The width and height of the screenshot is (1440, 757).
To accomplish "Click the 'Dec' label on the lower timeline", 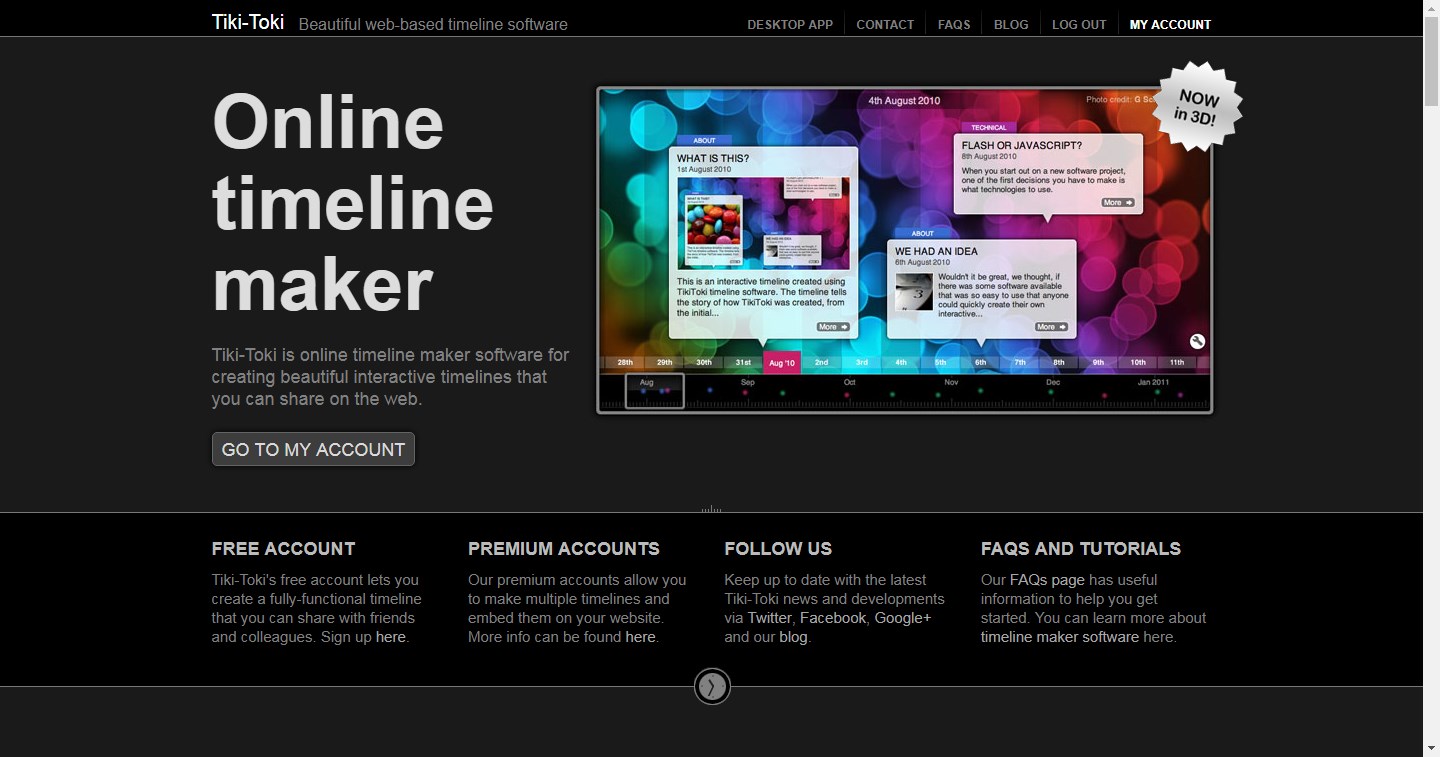I will [x=1053, y=383].
